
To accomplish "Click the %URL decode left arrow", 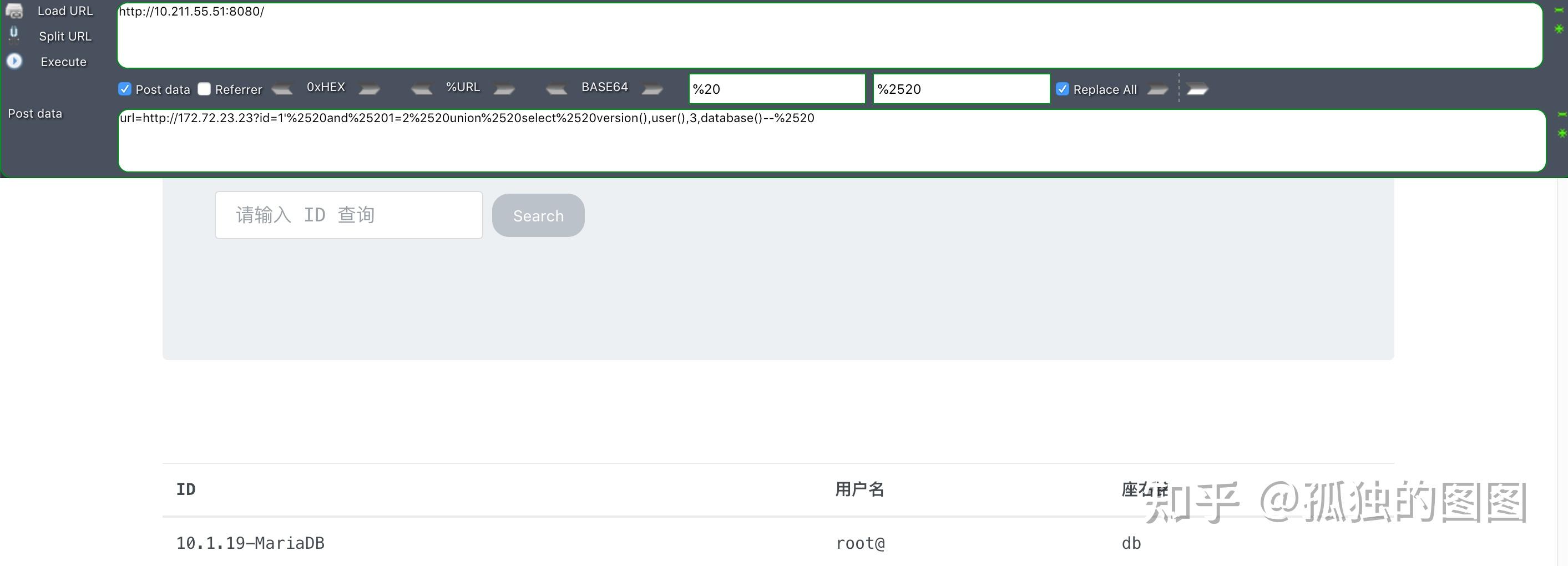I will (x=422, y=89).
